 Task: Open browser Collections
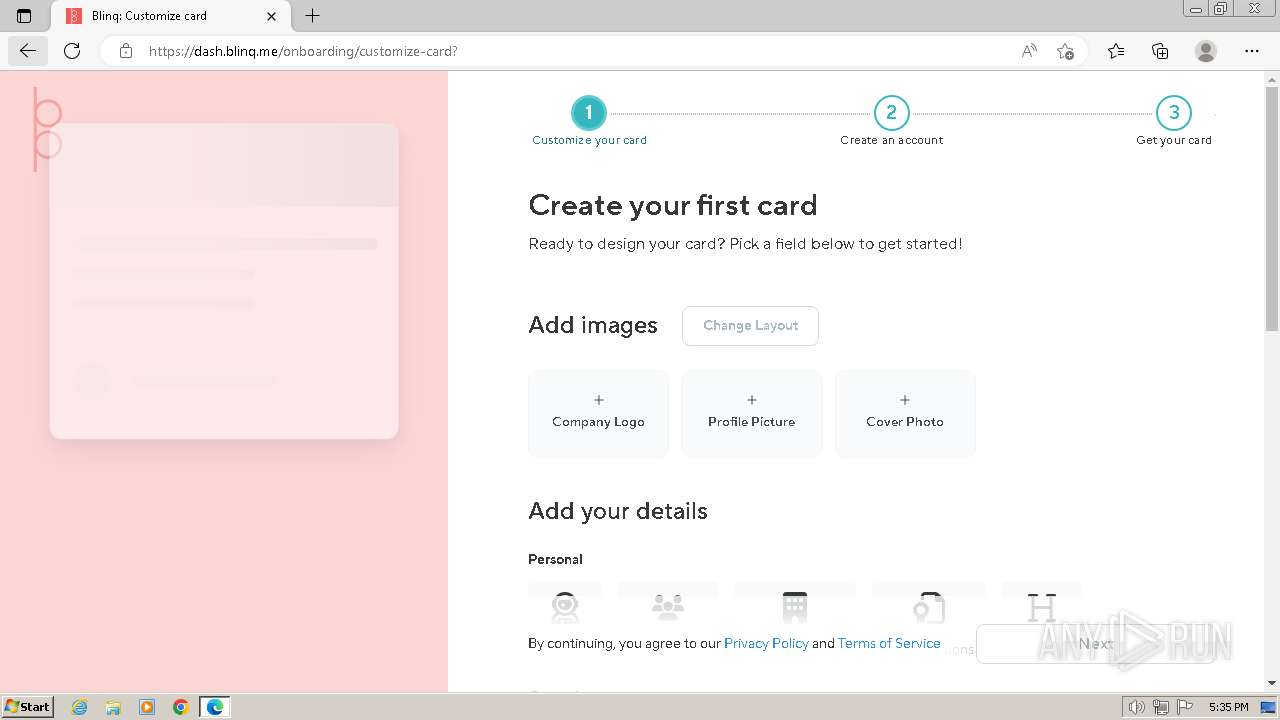pyautogui.click(x=1160, y=51)
